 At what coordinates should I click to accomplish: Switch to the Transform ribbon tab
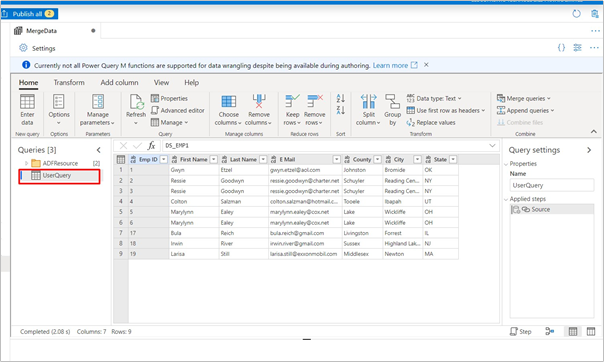pyautogui.click(x=69, y=82)
